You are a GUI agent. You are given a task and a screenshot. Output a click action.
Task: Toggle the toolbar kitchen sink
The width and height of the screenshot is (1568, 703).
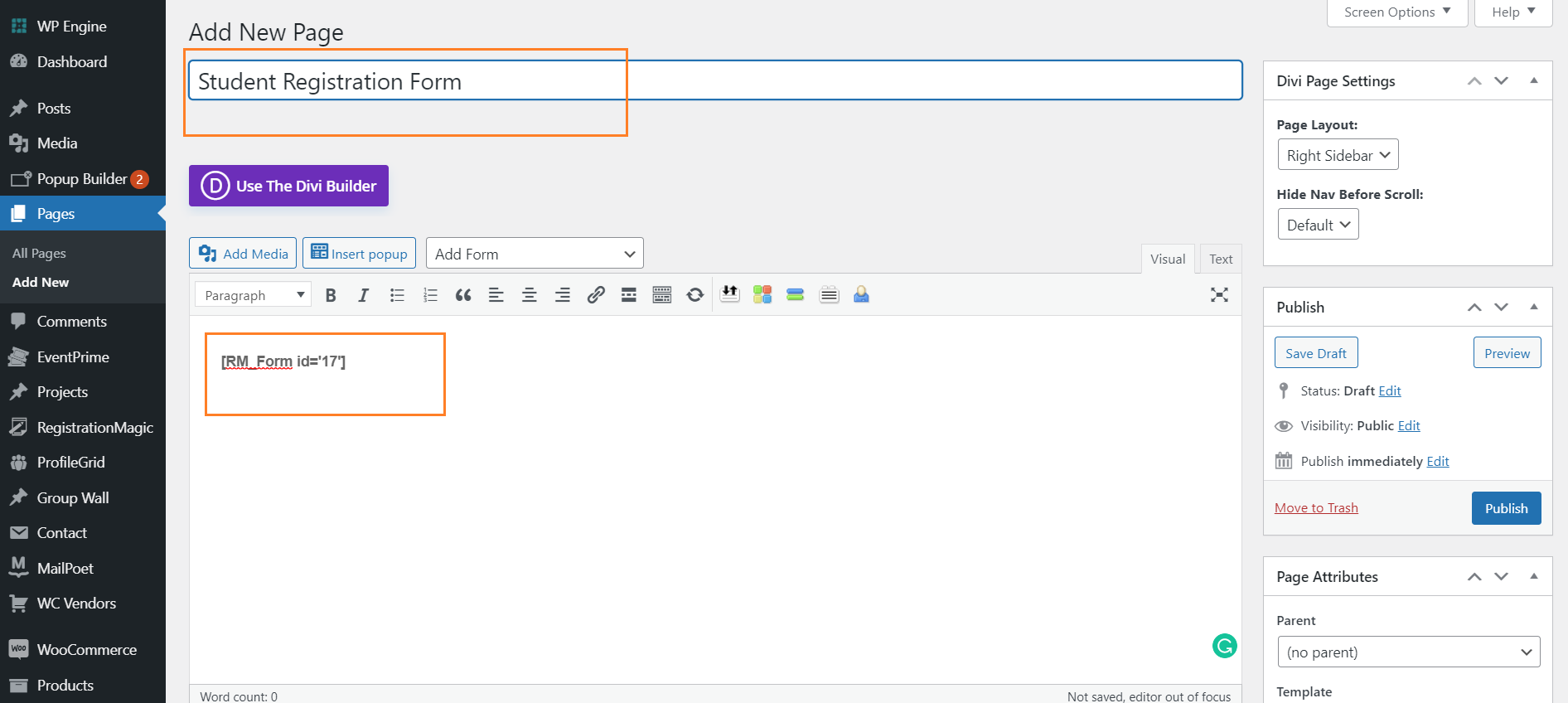tap(662, 295)
